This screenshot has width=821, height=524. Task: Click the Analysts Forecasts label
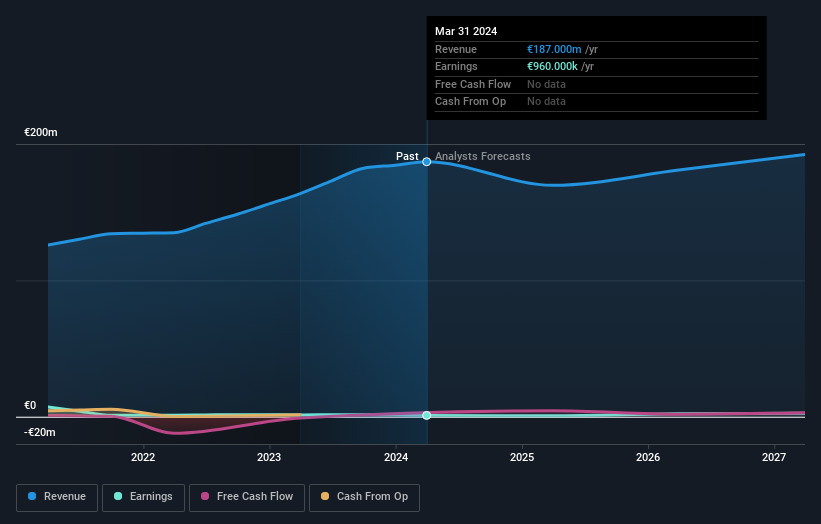coord(483,157)
